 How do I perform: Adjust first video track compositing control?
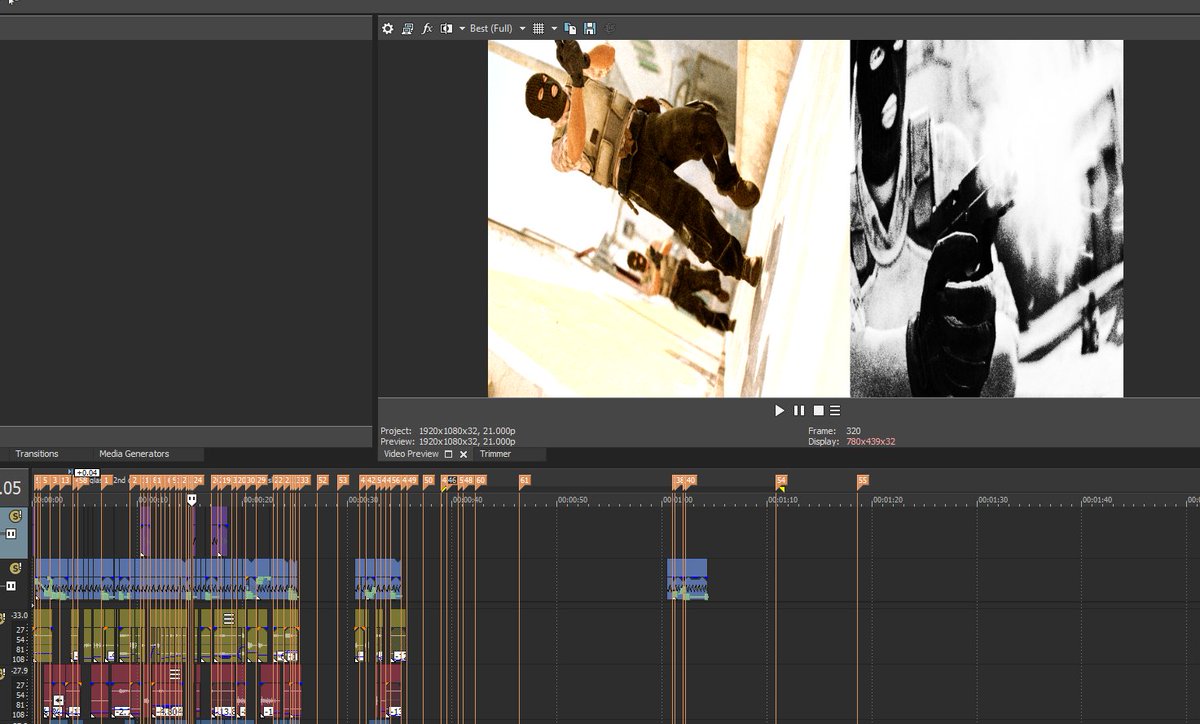point(12,534)
